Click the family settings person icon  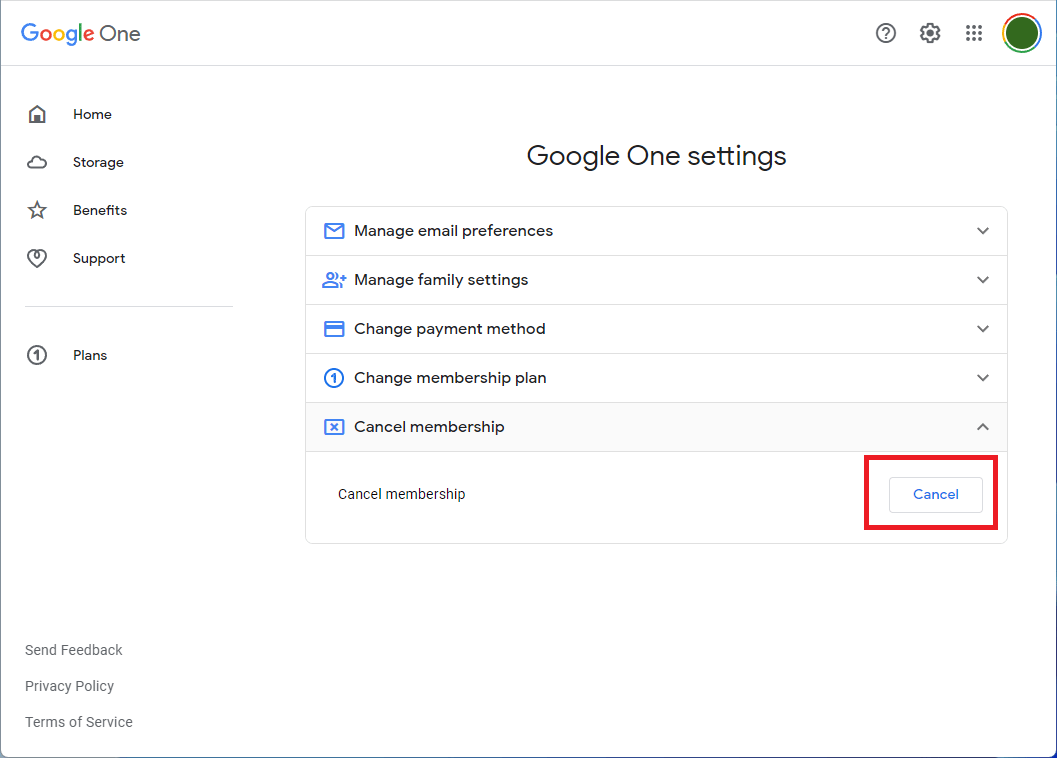tap(333, 279)
